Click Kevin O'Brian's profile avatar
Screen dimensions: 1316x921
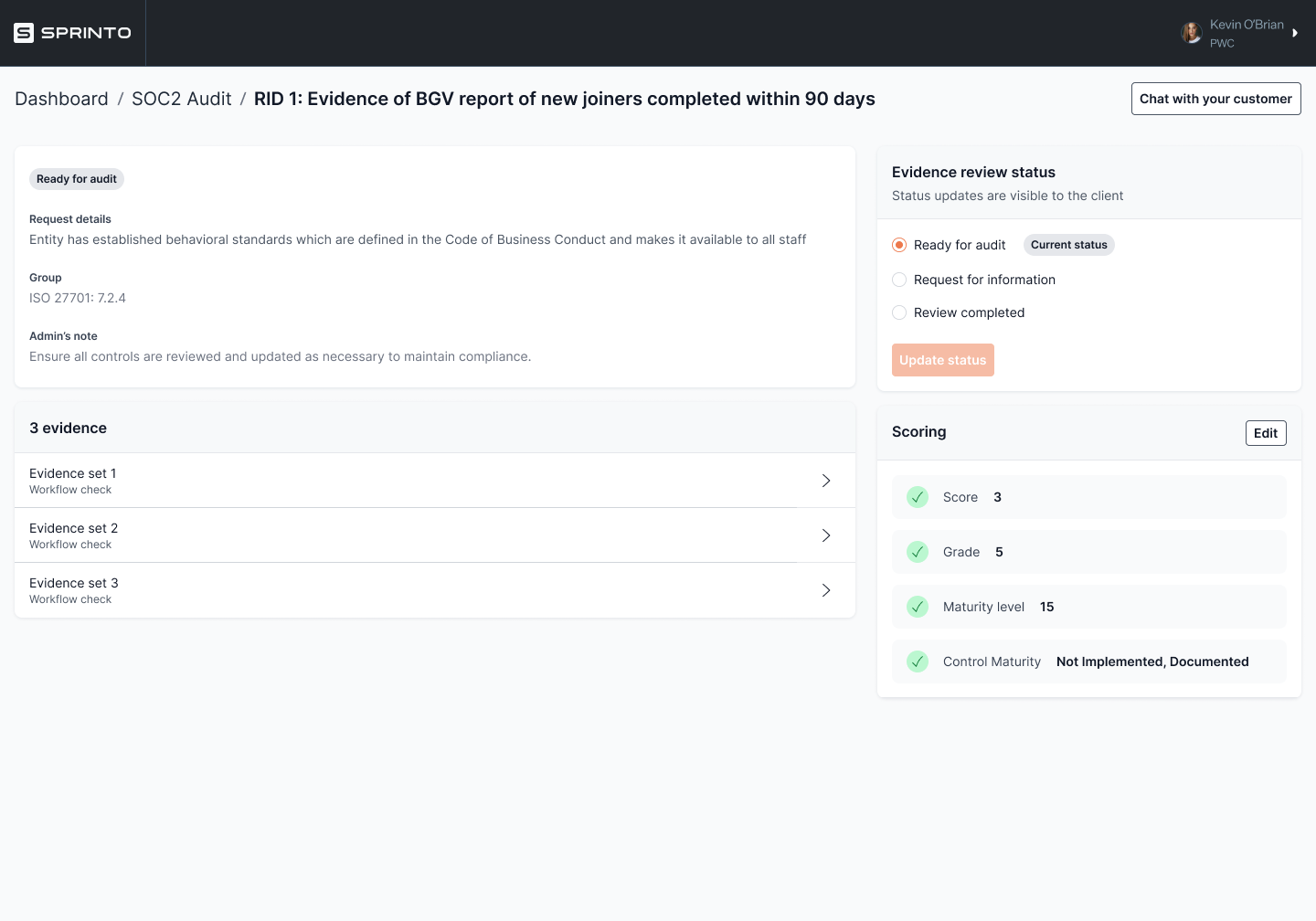[x=1191, y=33]
